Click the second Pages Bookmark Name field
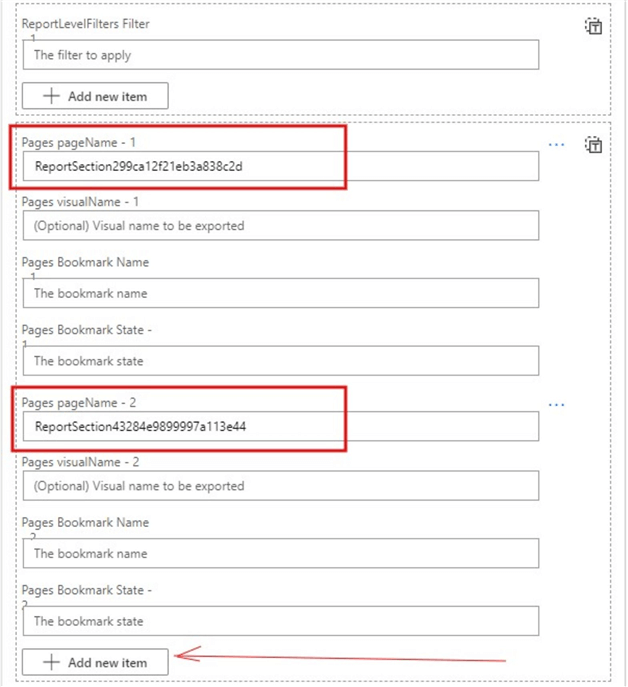Image resolution: width=628 pixels, height=687 pixels. point(280,553)
